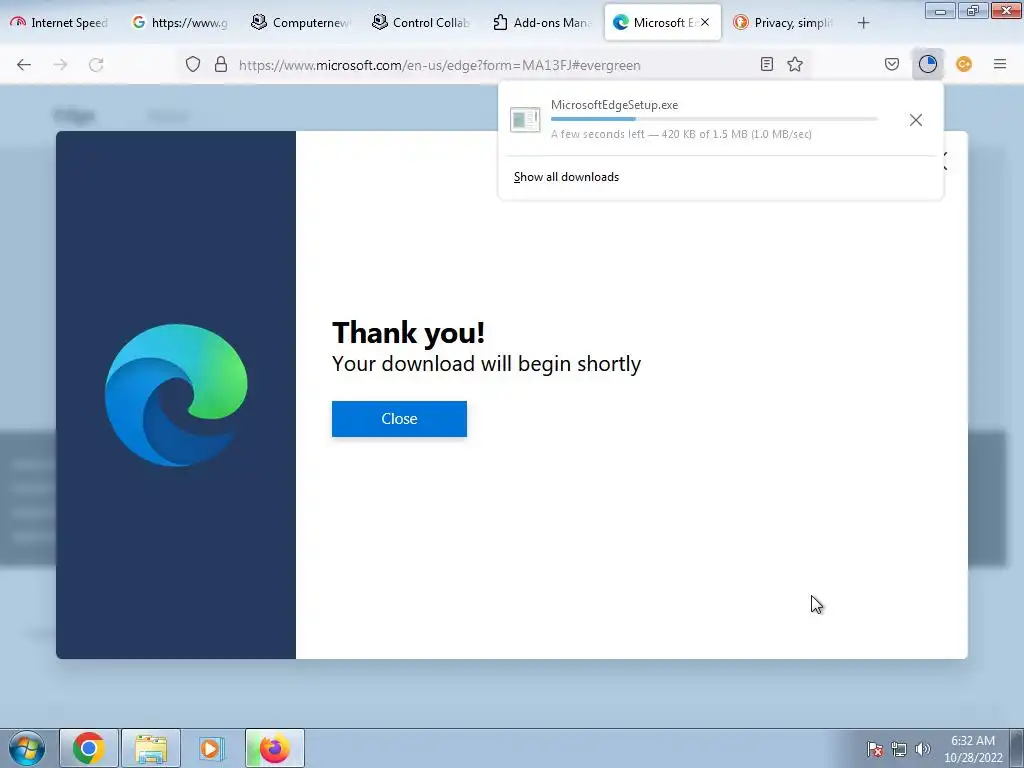Switch to the Computernew tab

(300, 23)
